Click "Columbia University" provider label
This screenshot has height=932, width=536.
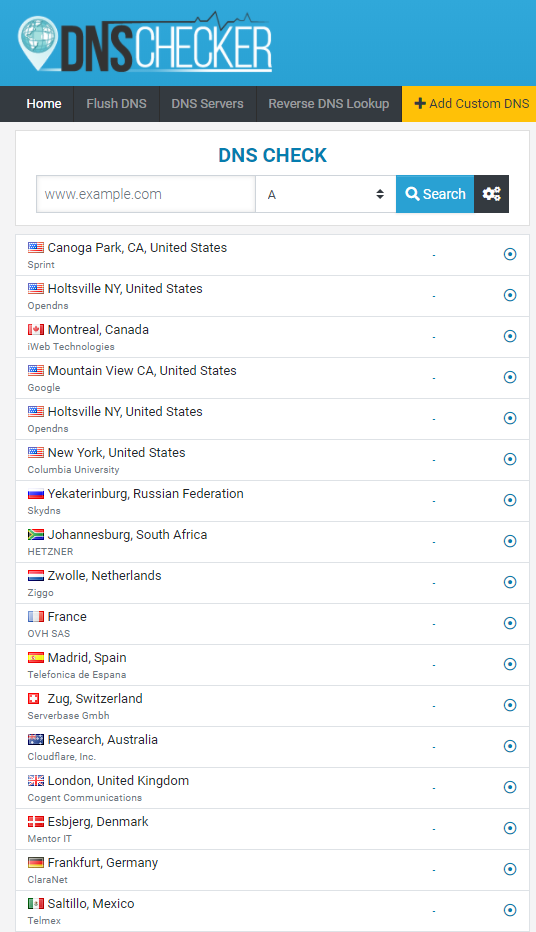(73, 470)
